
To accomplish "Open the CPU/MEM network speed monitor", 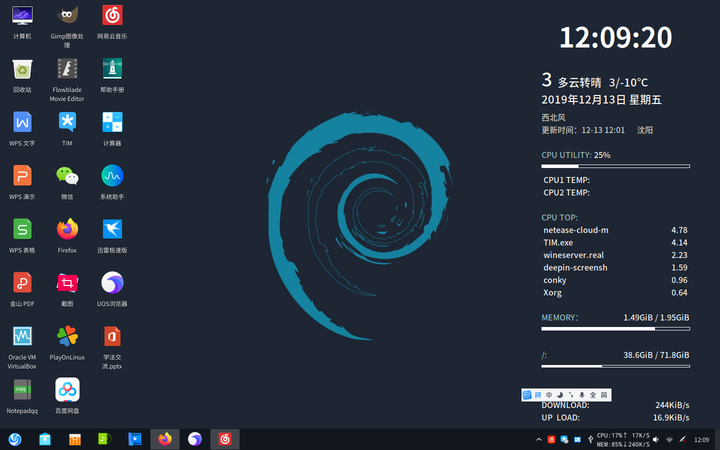I will tap(623, 440).
